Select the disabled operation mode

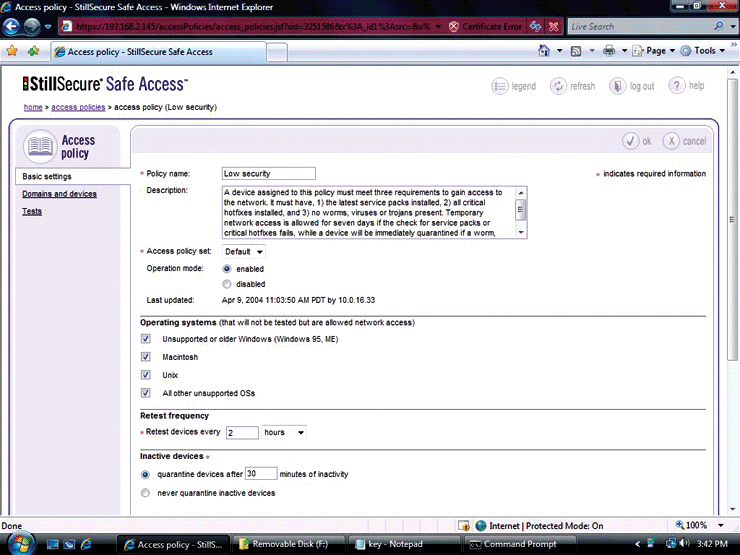[227, 284]
